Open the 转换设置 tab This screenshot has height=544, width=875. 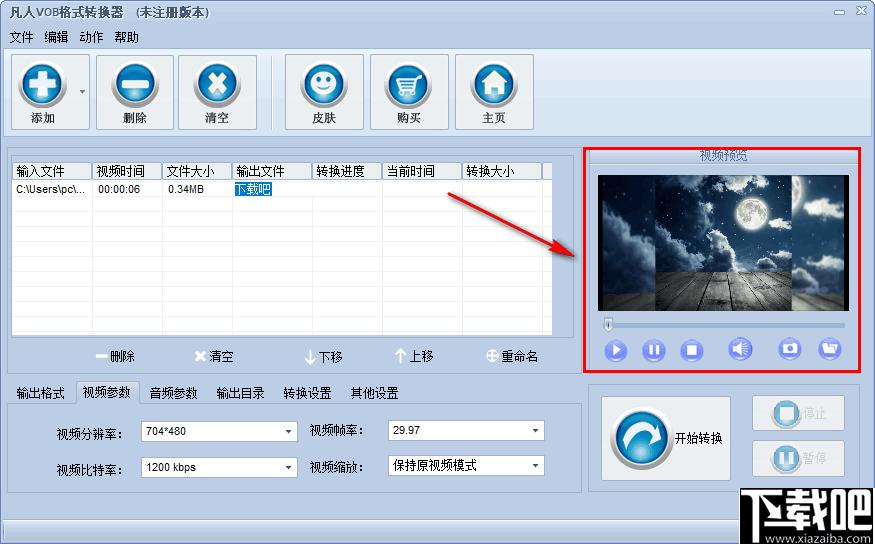point(307,393)
